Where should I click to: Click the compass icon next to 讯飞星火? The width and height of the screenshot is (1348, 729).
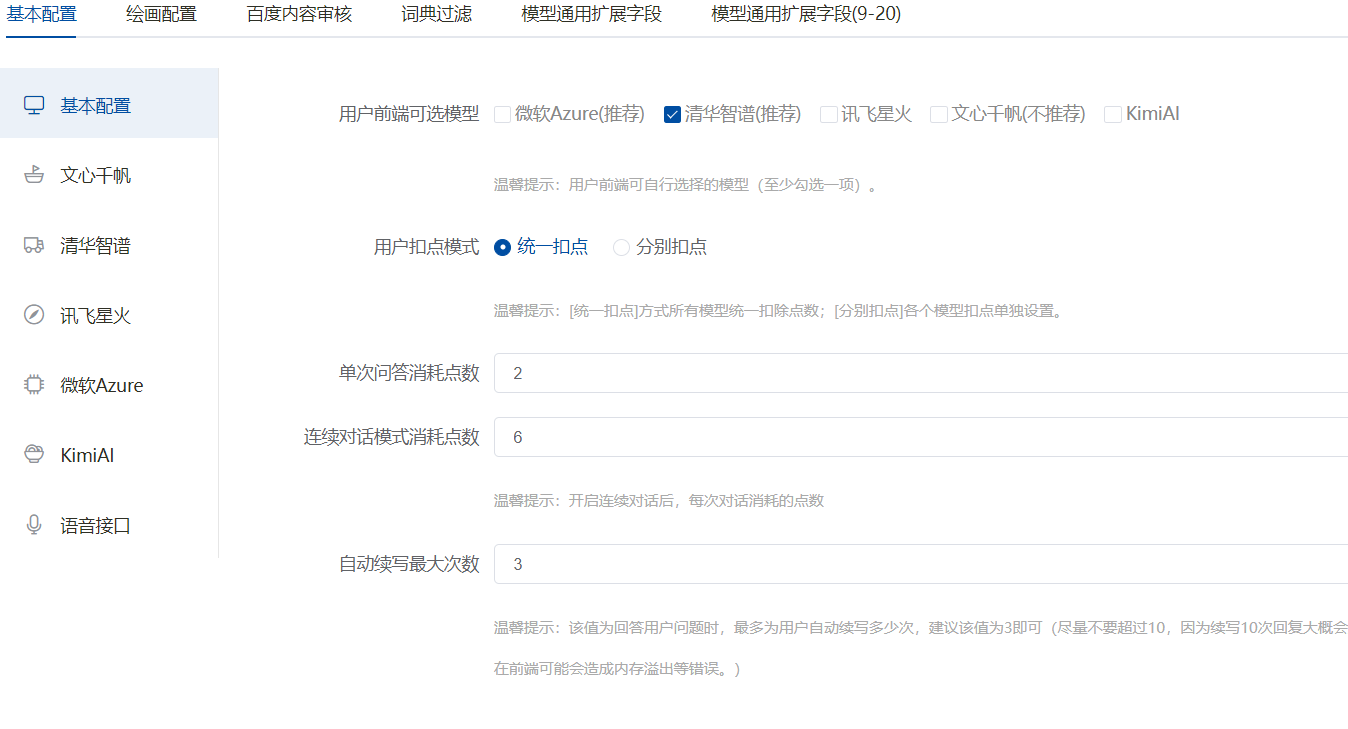[x=34, y=315]
